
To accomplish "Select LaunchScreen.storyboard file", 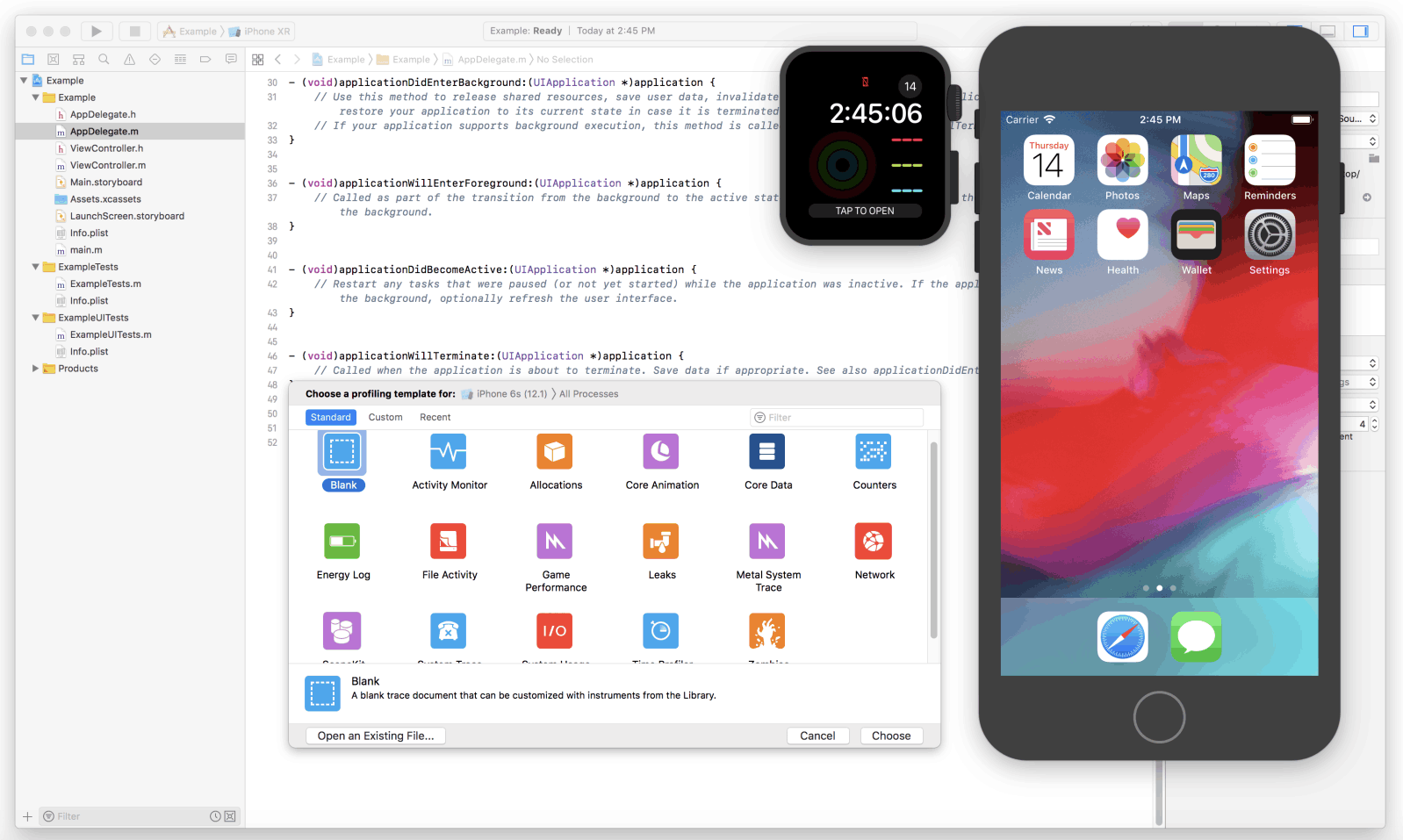I will tap(127, 216).
